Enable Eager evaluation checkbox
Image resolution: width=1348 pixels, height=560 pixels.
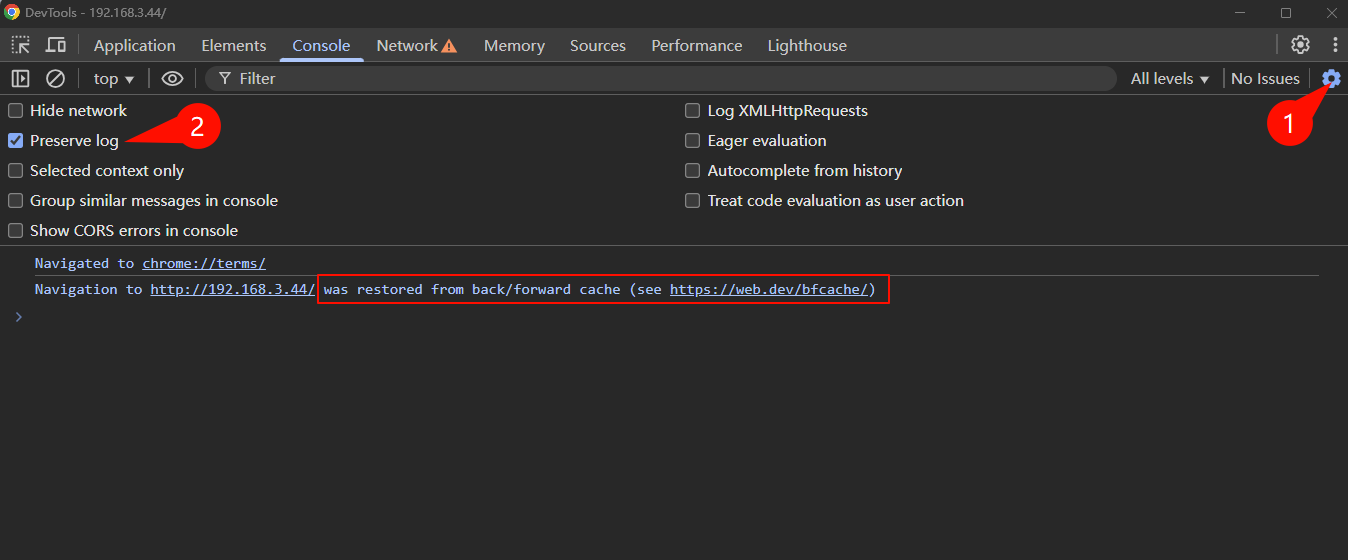click(x=692, y=141)
